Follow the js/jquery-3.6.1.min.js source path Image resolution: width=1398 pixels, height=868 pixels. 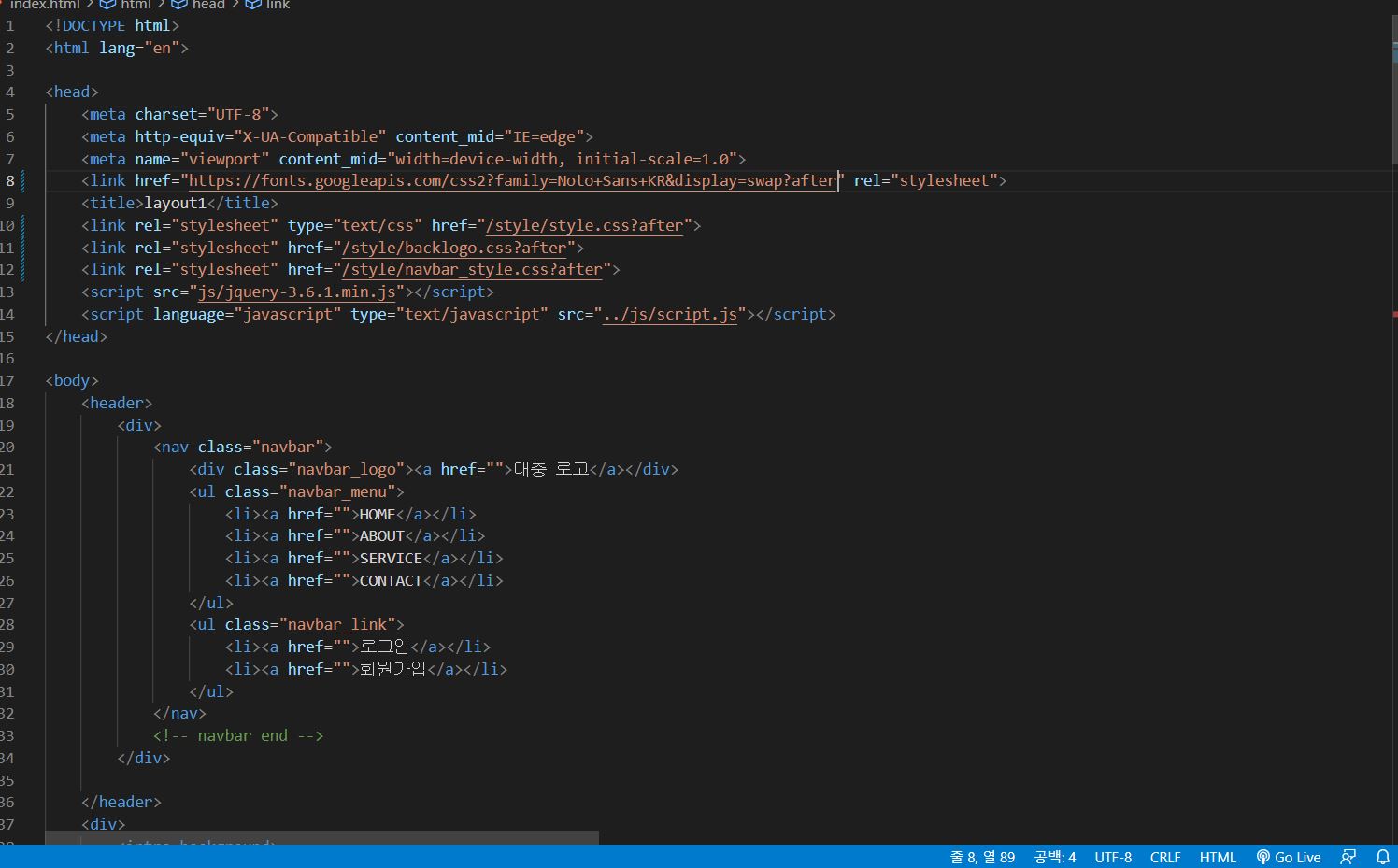pos(297,292)
